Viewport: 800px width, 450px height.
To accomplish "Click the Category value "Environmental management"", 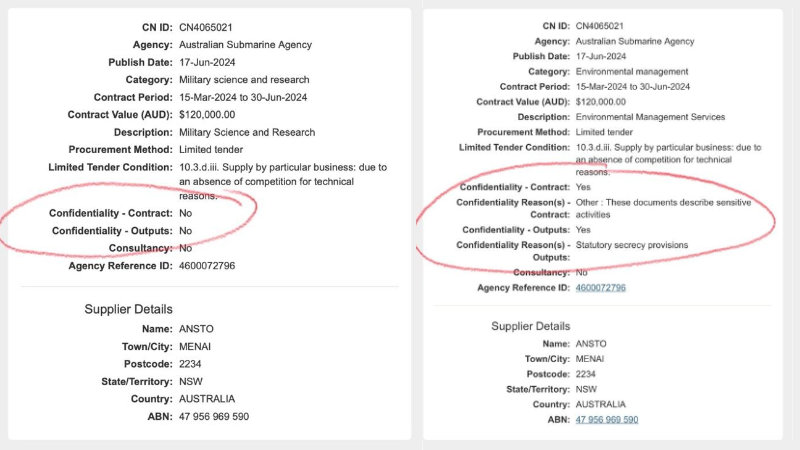I will [x=632, y=72].
